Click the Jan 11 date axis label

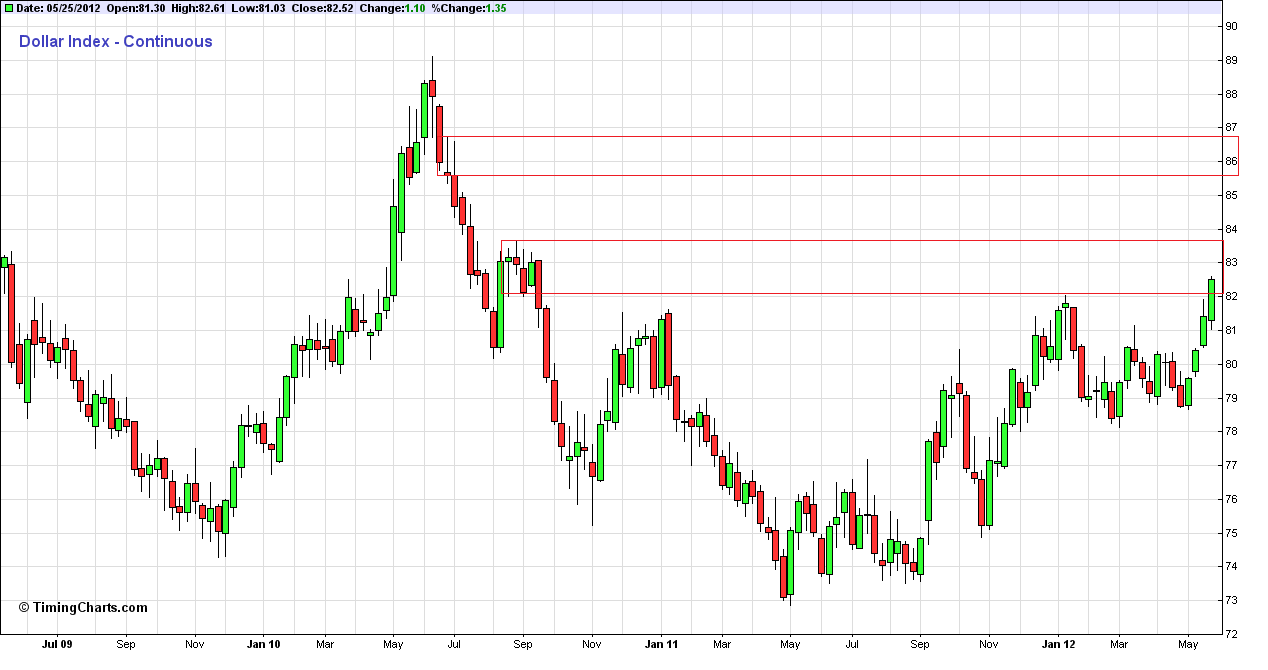click(661, 646)
